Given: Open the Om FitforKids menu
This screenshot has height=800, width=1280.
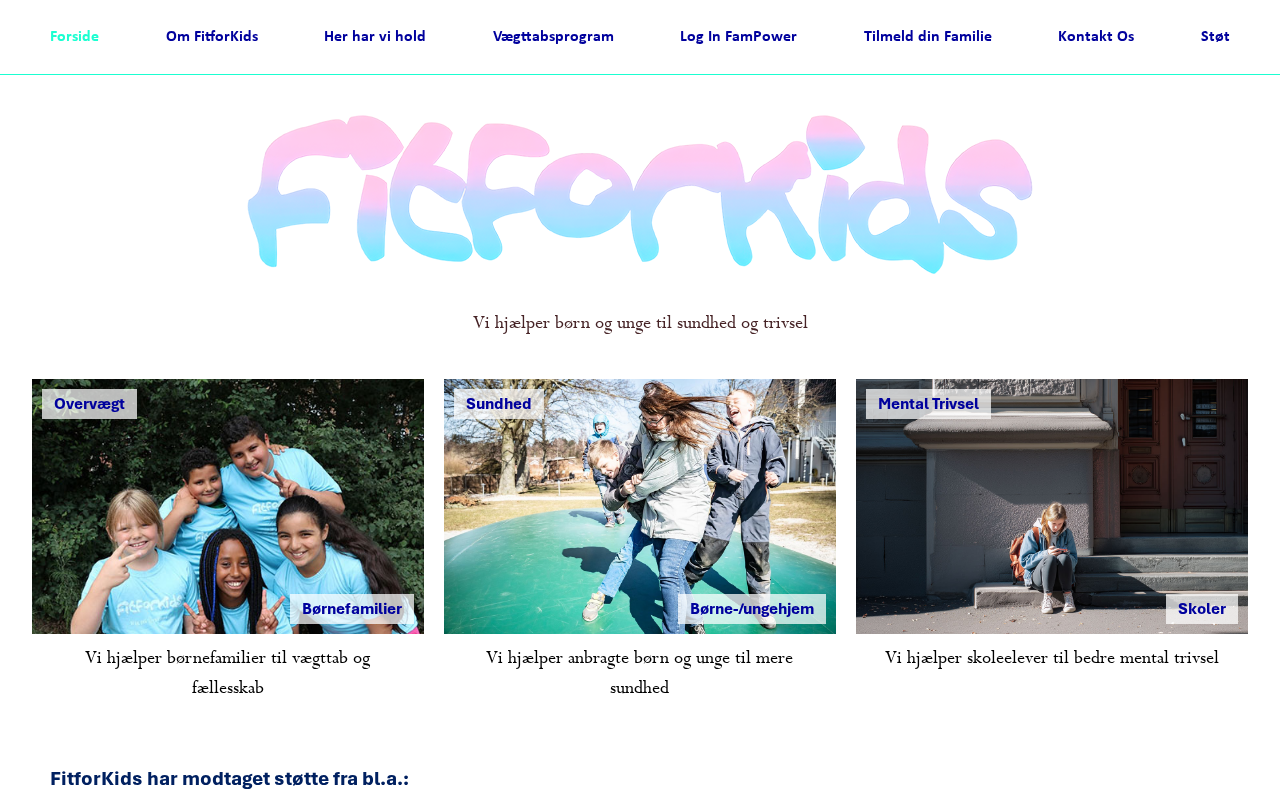Looking at the screenshot, I should tap(212, 37).
